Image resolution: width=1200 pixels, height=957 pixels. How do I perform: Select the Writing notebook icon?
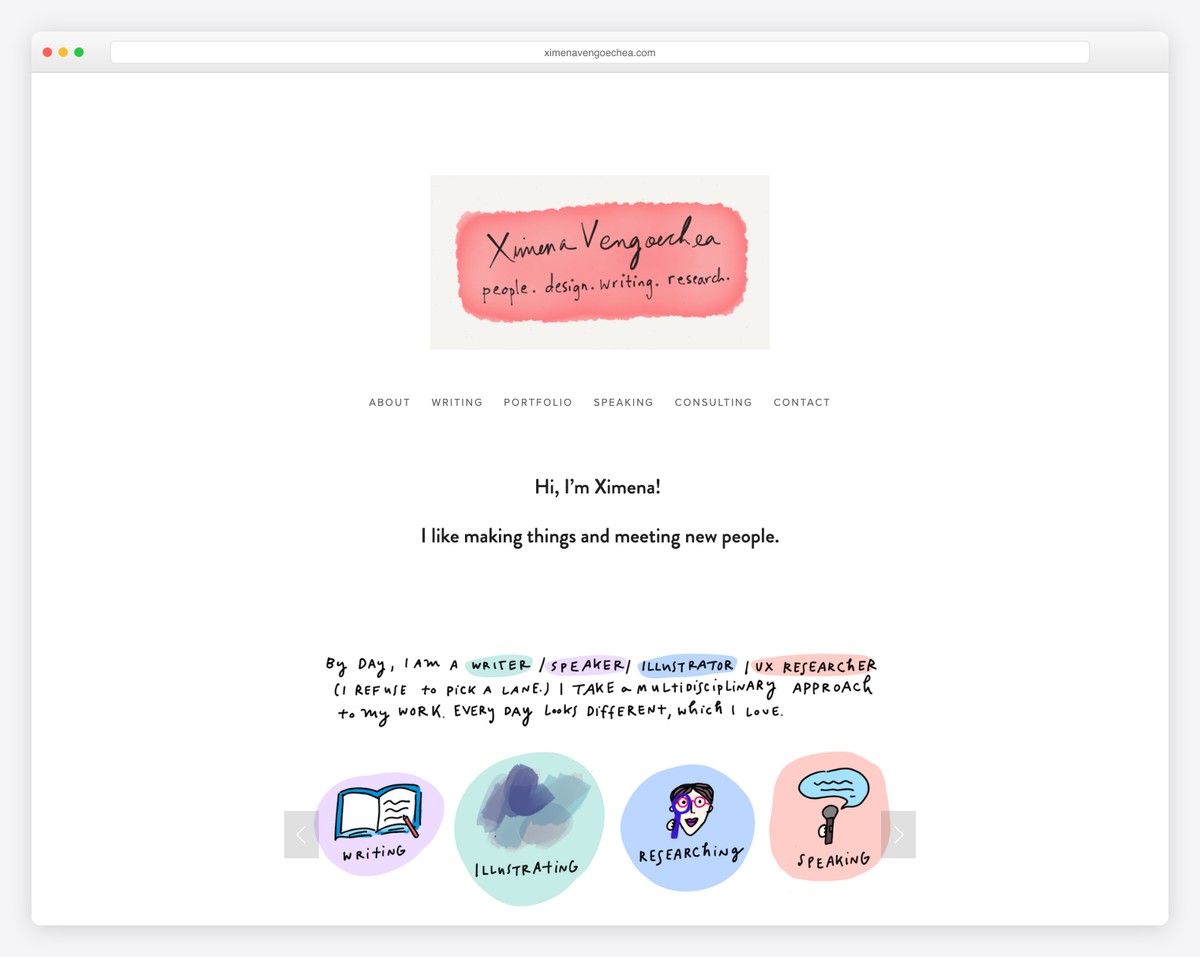point(378,815)
